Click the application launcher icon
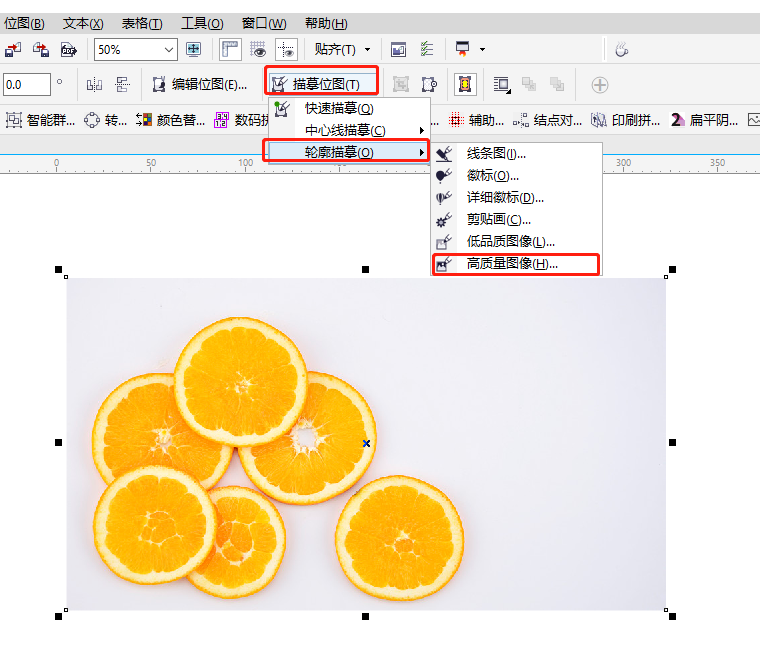 coord(462,49)
